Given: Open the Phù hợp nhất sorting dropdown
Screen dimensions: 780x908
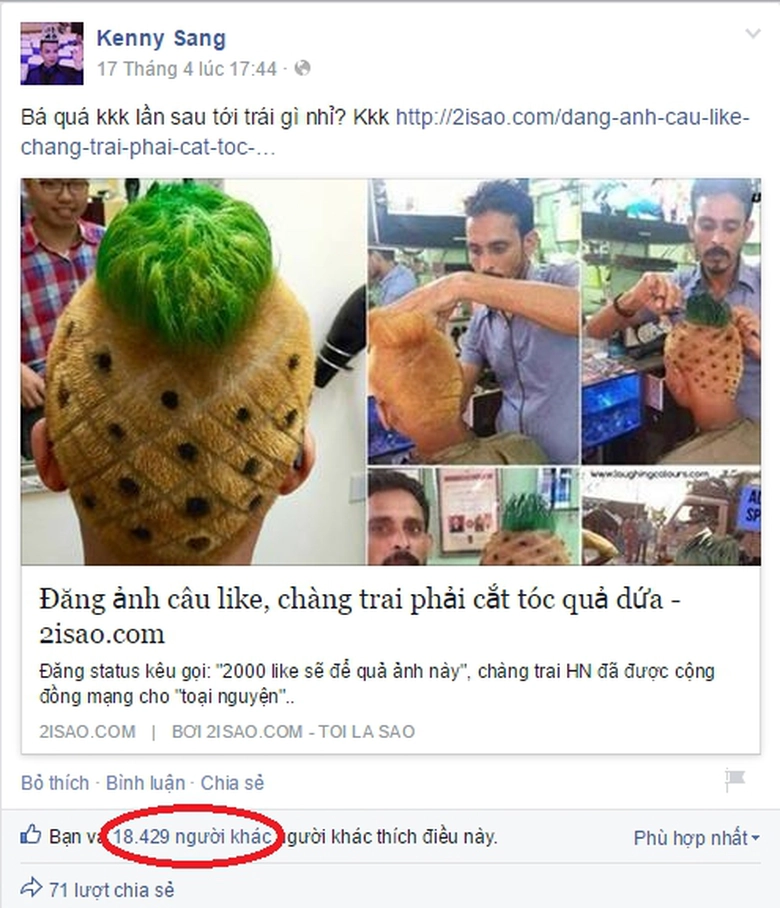Looking at the screenshot, I should pos(697,838).
